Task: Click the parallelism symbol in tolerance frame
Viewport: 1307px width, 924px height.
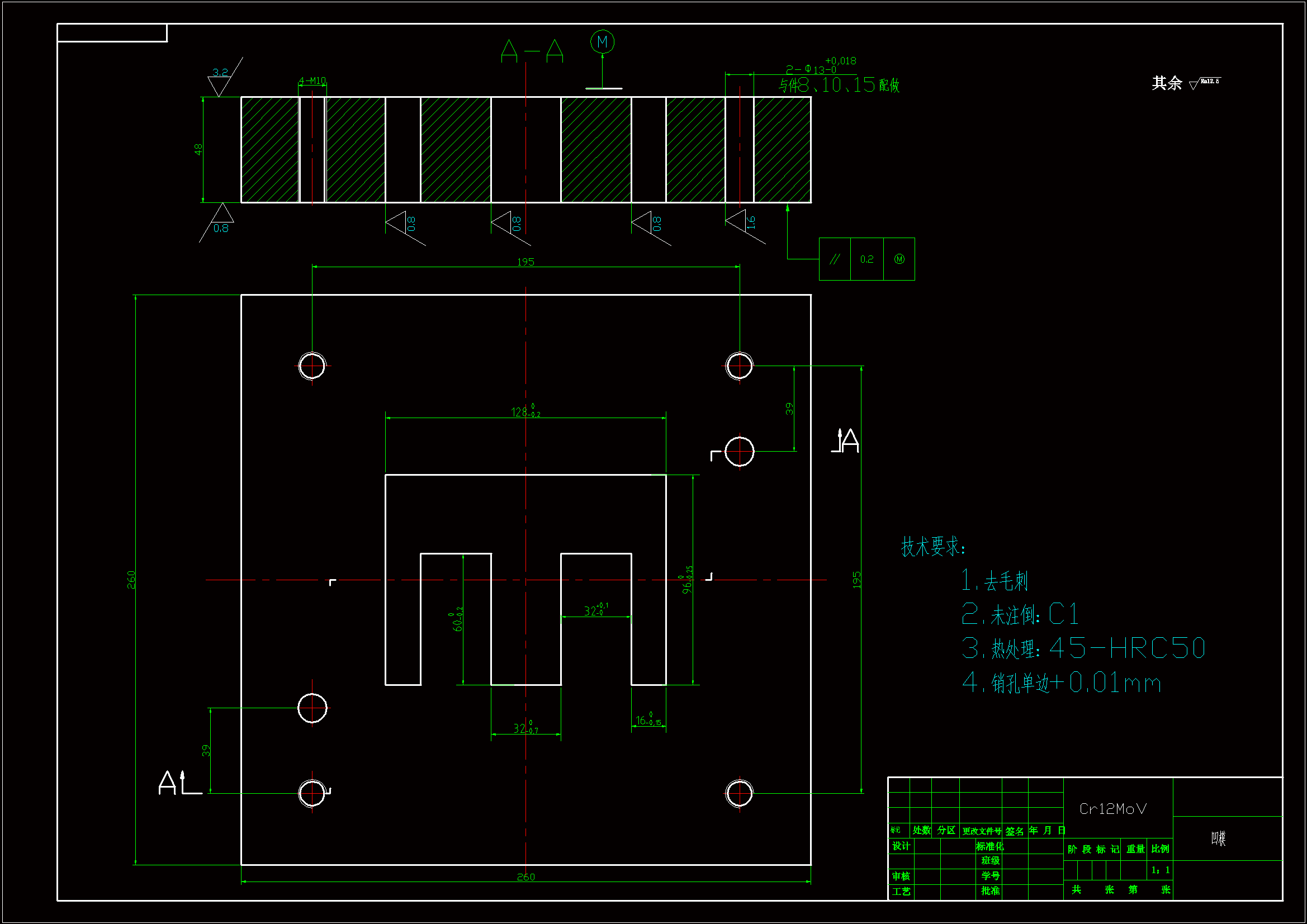Action: click(x=834, y=259)
